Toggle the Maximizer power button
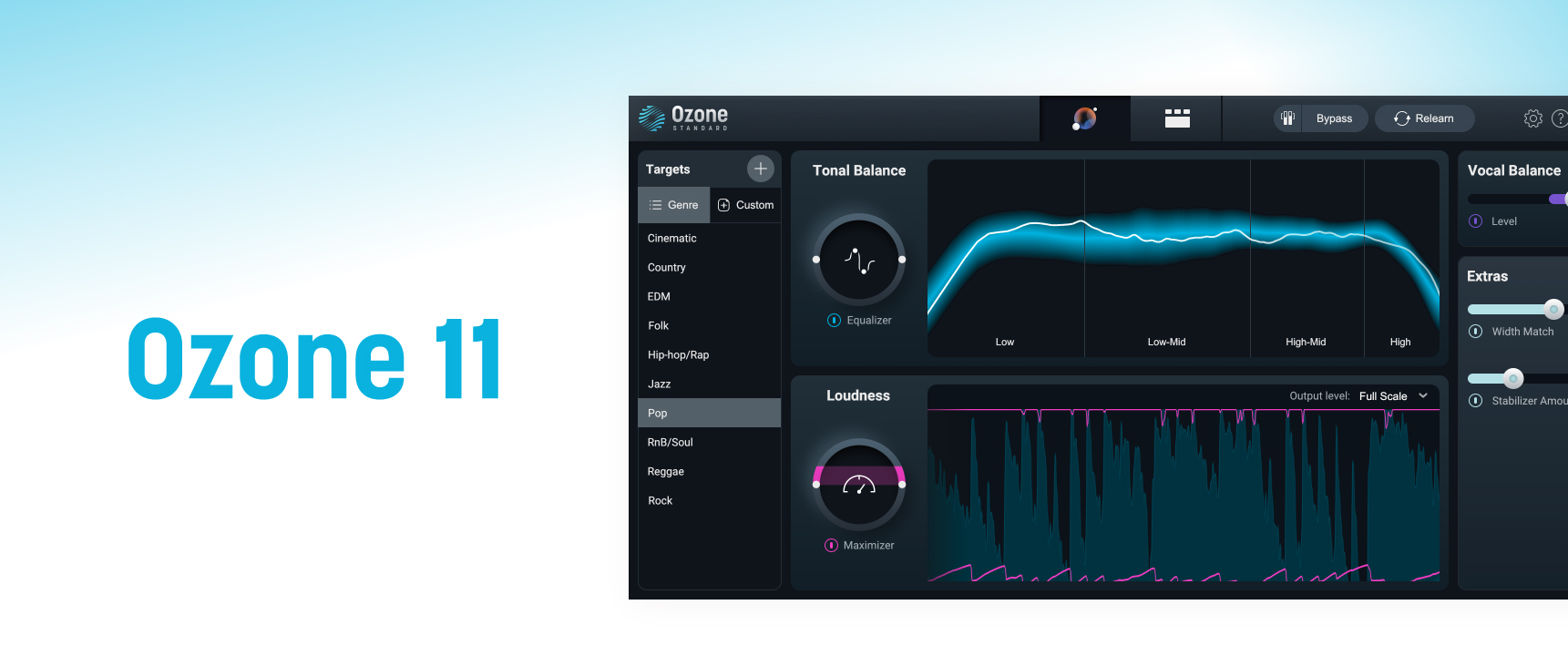1568x656 pixels. click(x=831, y=545)
